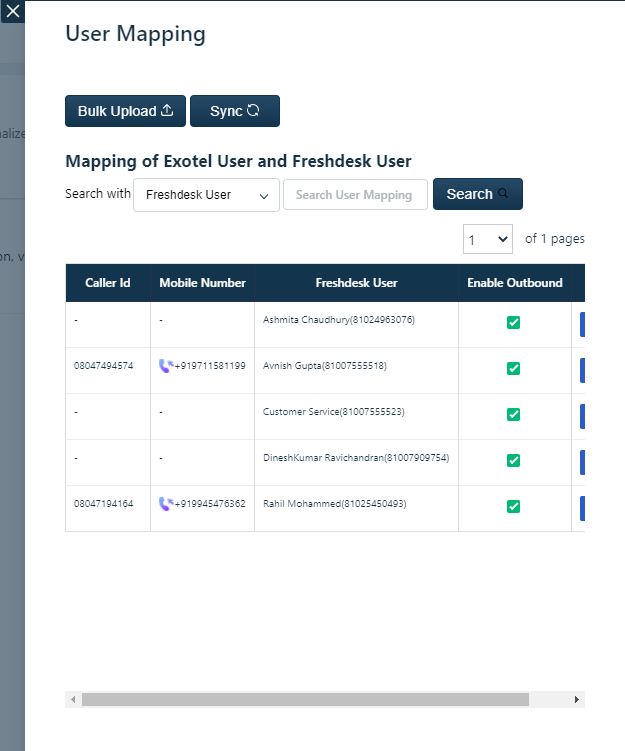Image resolution: width=625 pixels, height=751 pixels.
Task: Click blue action button in Avnish Gupta row
Action: click(582, 371)
